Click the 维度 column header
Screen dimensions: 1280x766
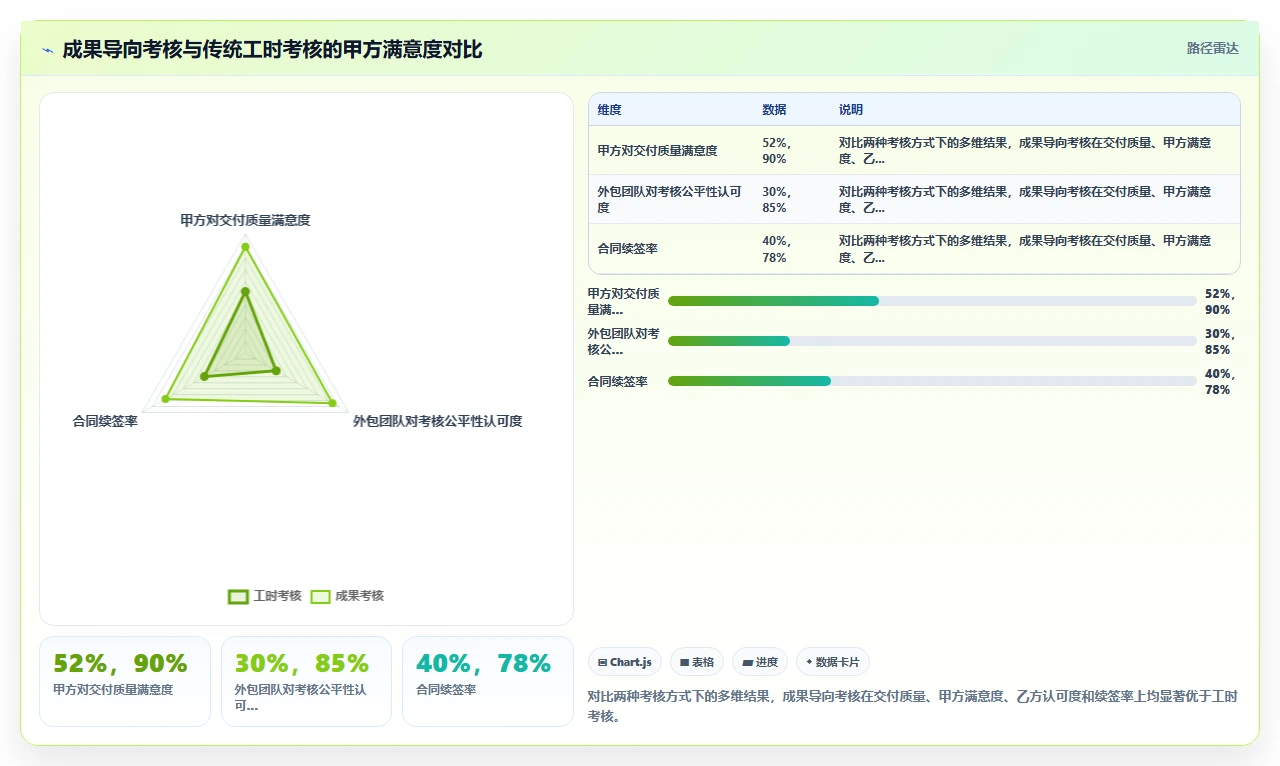pos(610,110)
